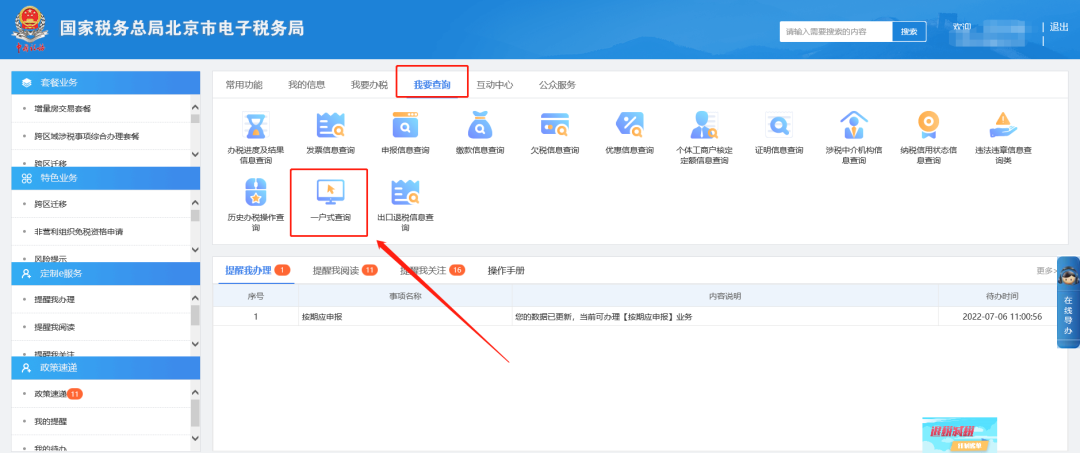Click the 搜索 button
This screenshot has width=1080, height=453.
point(908,32)
